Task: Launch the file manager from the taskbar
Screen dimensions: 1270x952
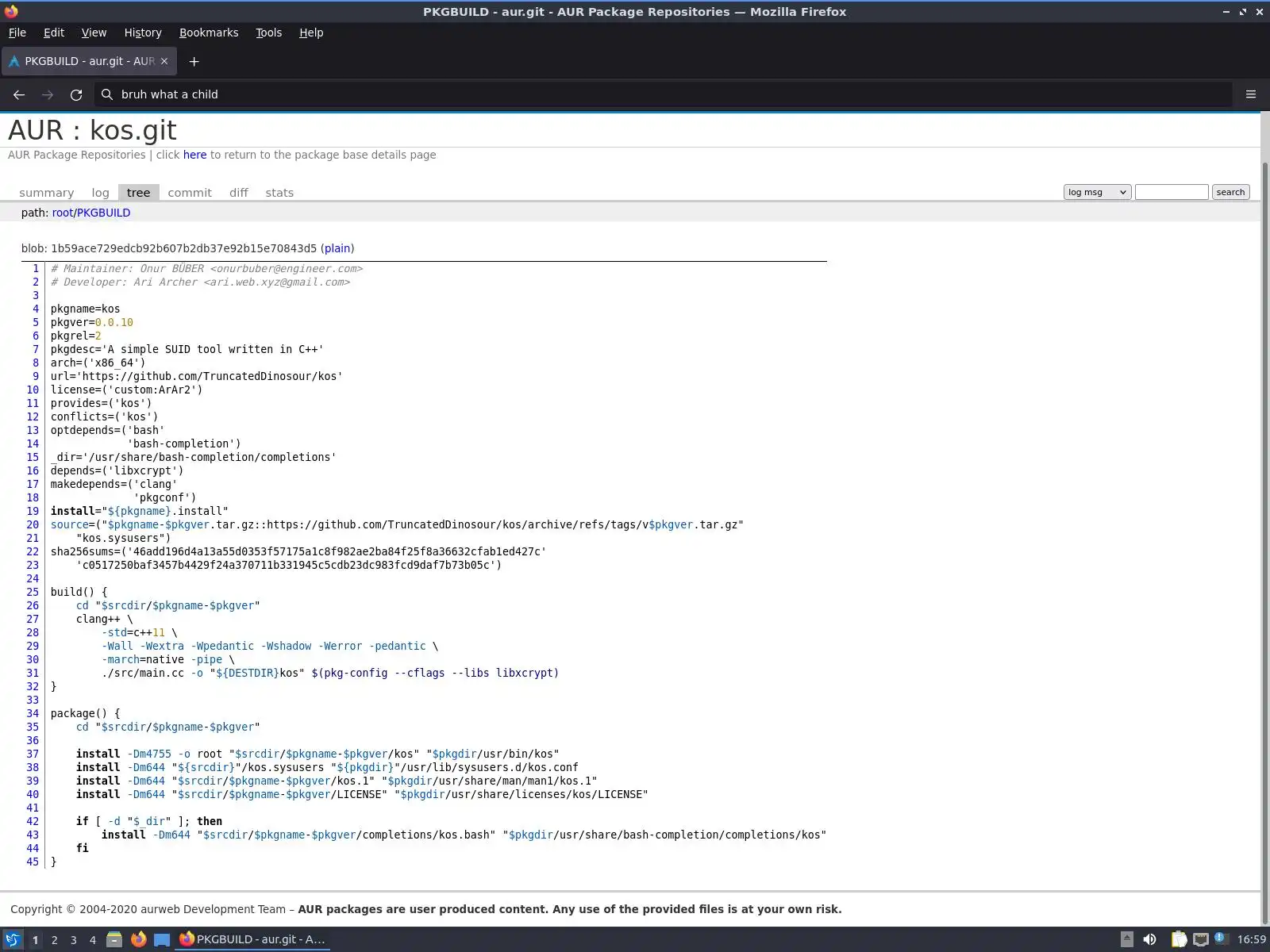Action: [114, 939]
